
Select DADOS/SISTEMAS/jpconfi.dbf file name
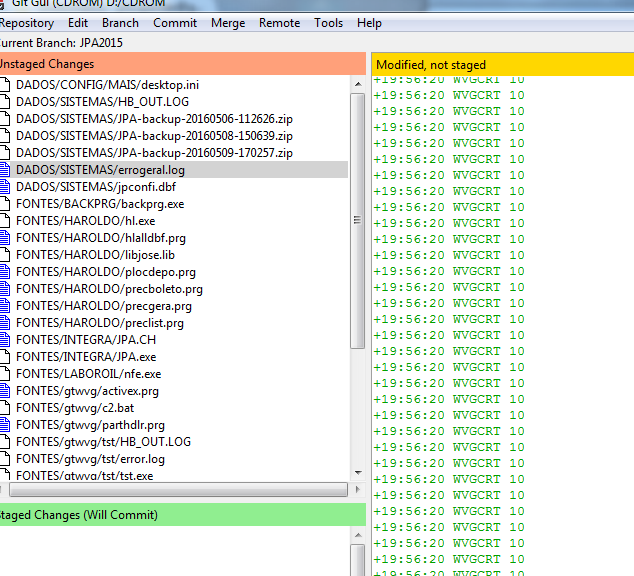[96, 187]
